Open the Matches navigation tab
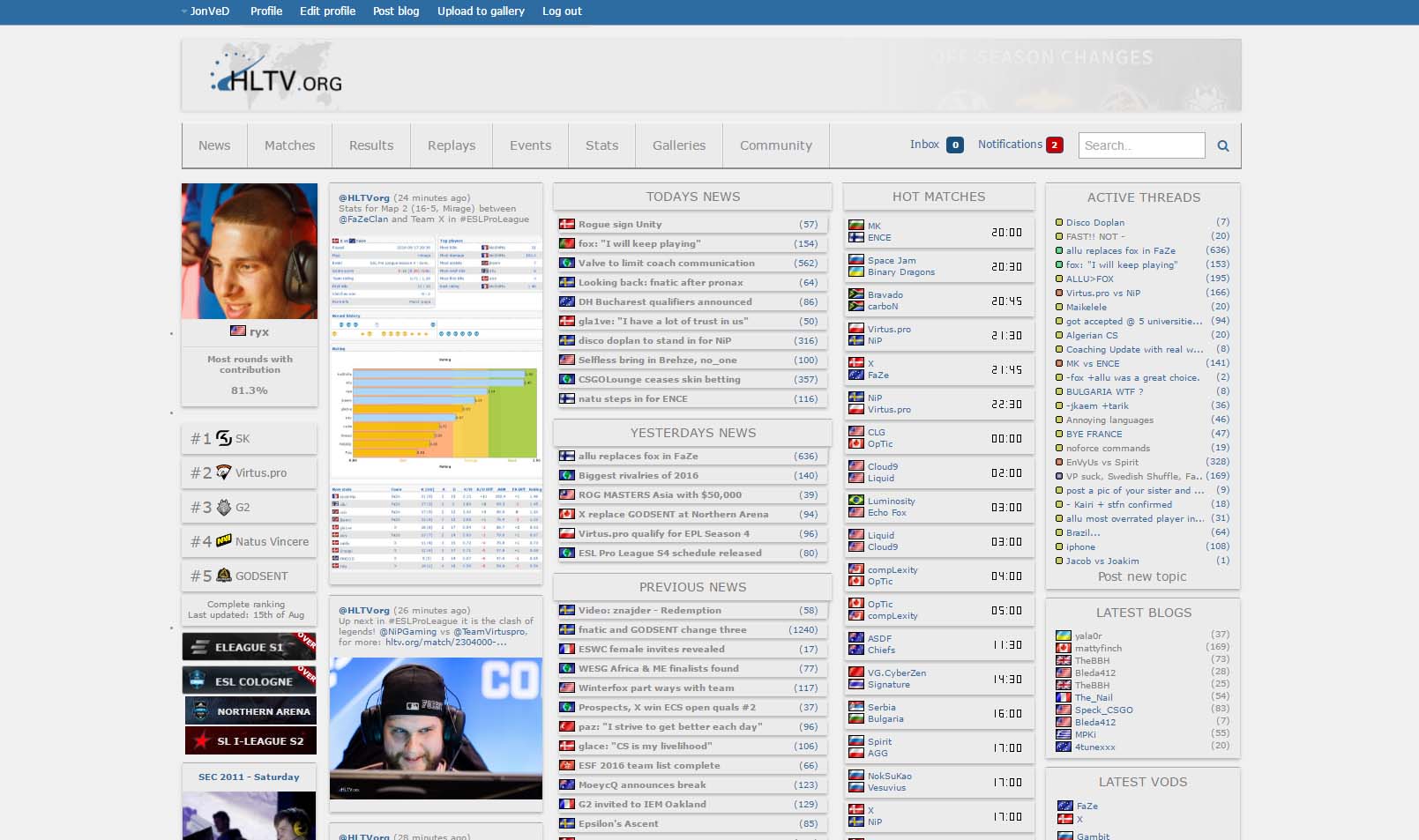The image size is (1419, 840). (289, 145)
